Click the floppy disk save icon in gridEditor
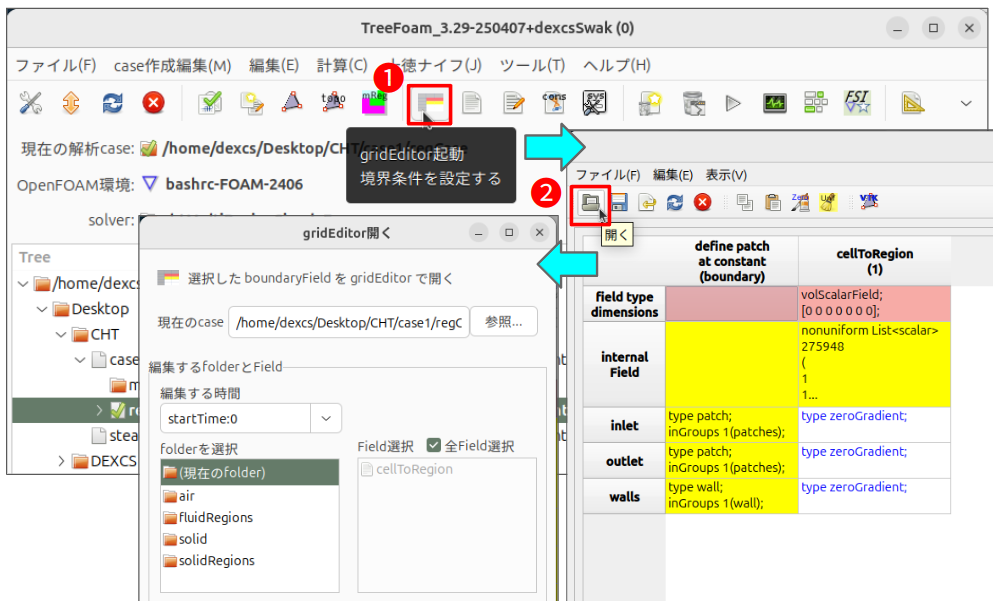Image resolution: width=993 pixels, height=601 pixels. coord(619,203)
